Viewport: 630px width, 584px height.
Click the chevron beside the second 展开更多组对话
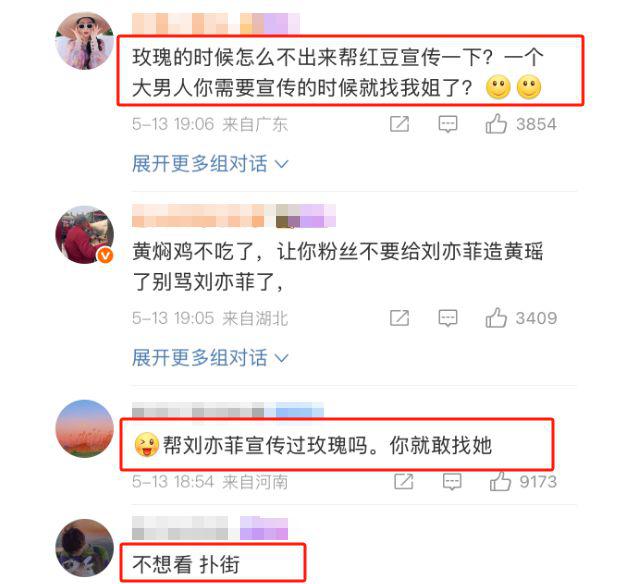[281, 359]
